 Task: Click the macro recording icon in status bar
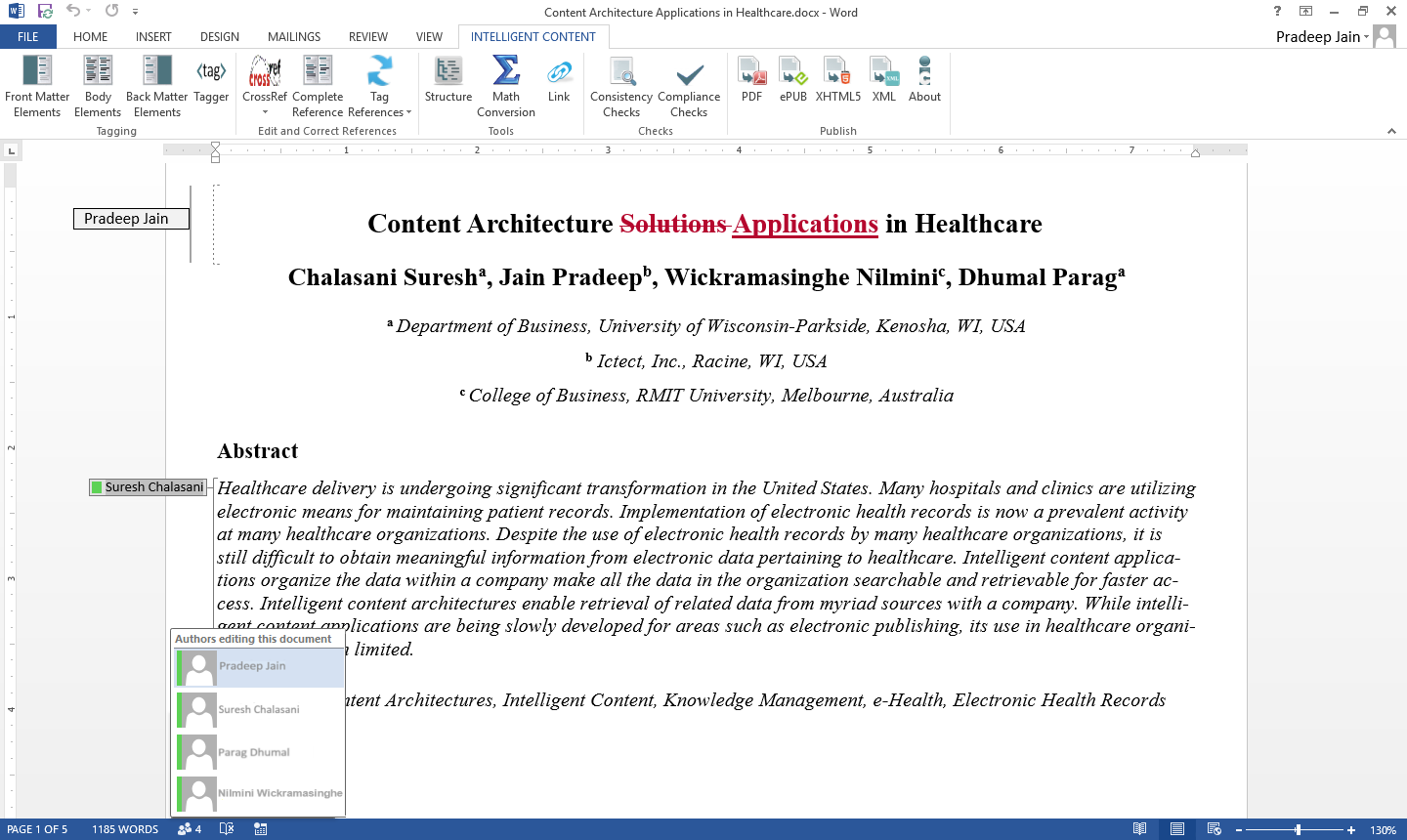(261, 829)
